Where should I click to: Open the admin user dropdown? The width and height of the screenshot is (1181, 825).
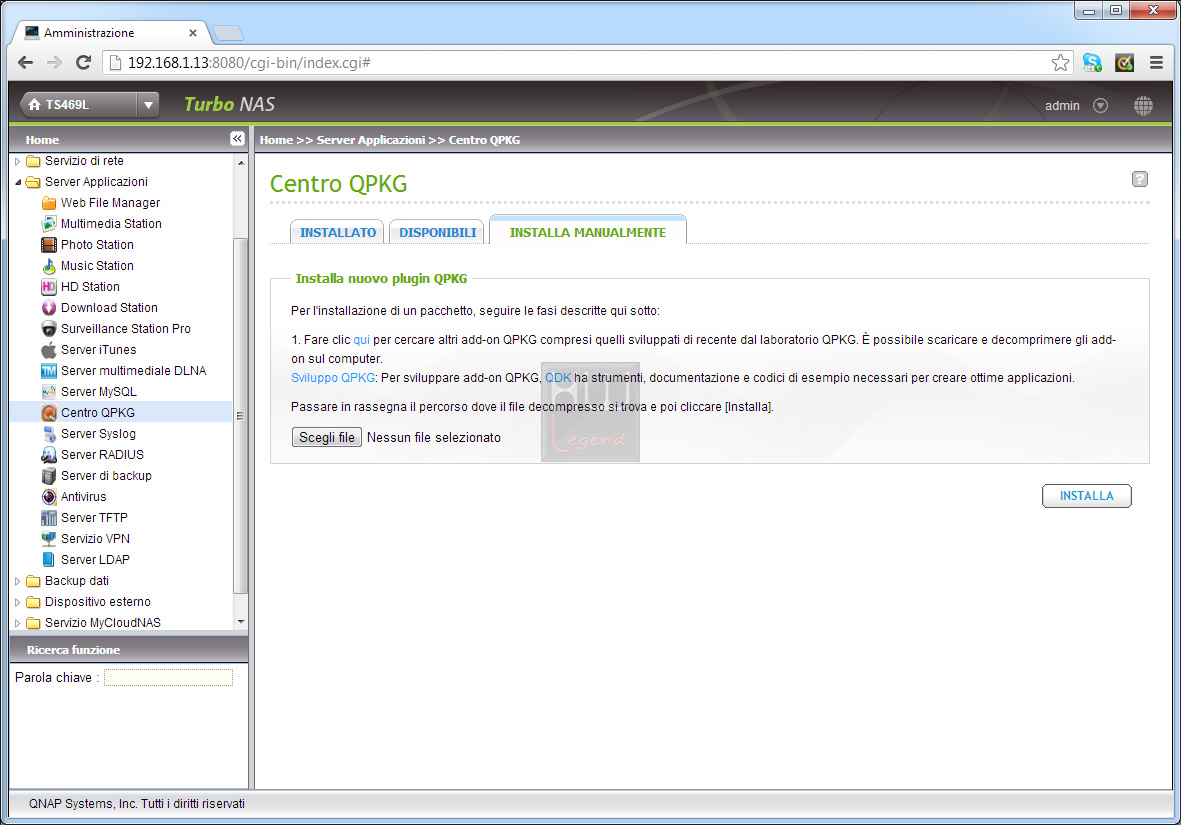pyautogui.click(x=1100, y=105)
